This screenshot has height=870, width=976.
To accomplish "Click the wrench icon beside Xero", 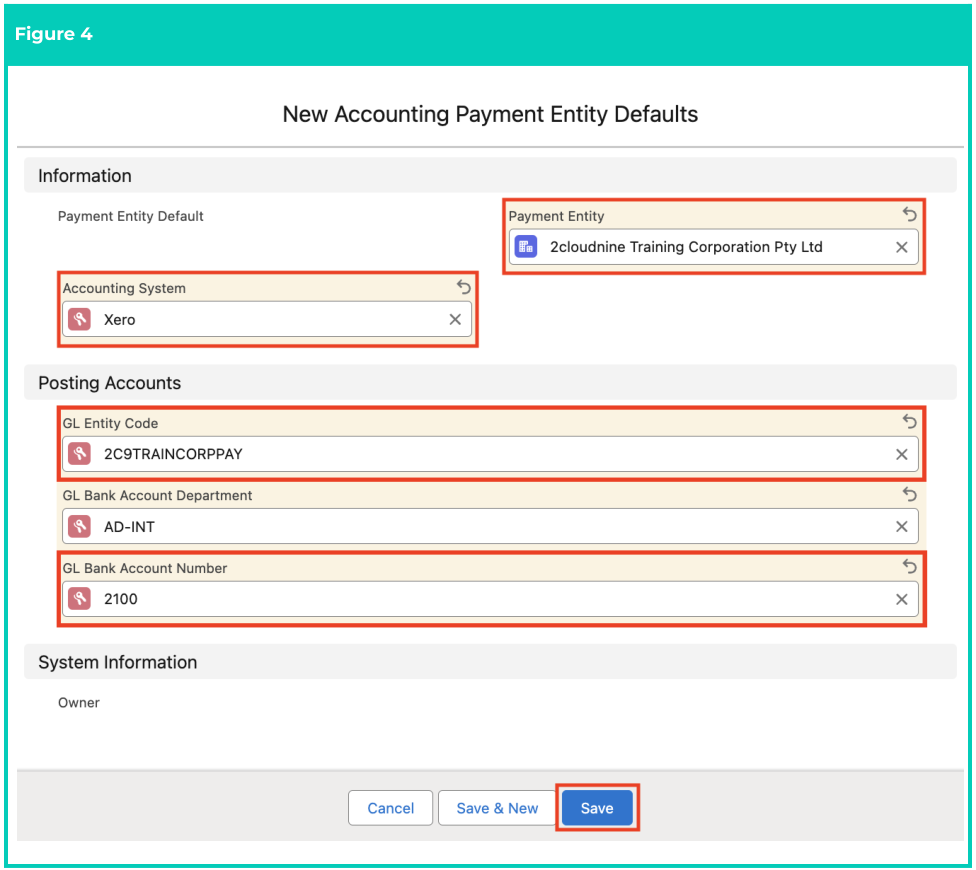I will tap(80, 319).
